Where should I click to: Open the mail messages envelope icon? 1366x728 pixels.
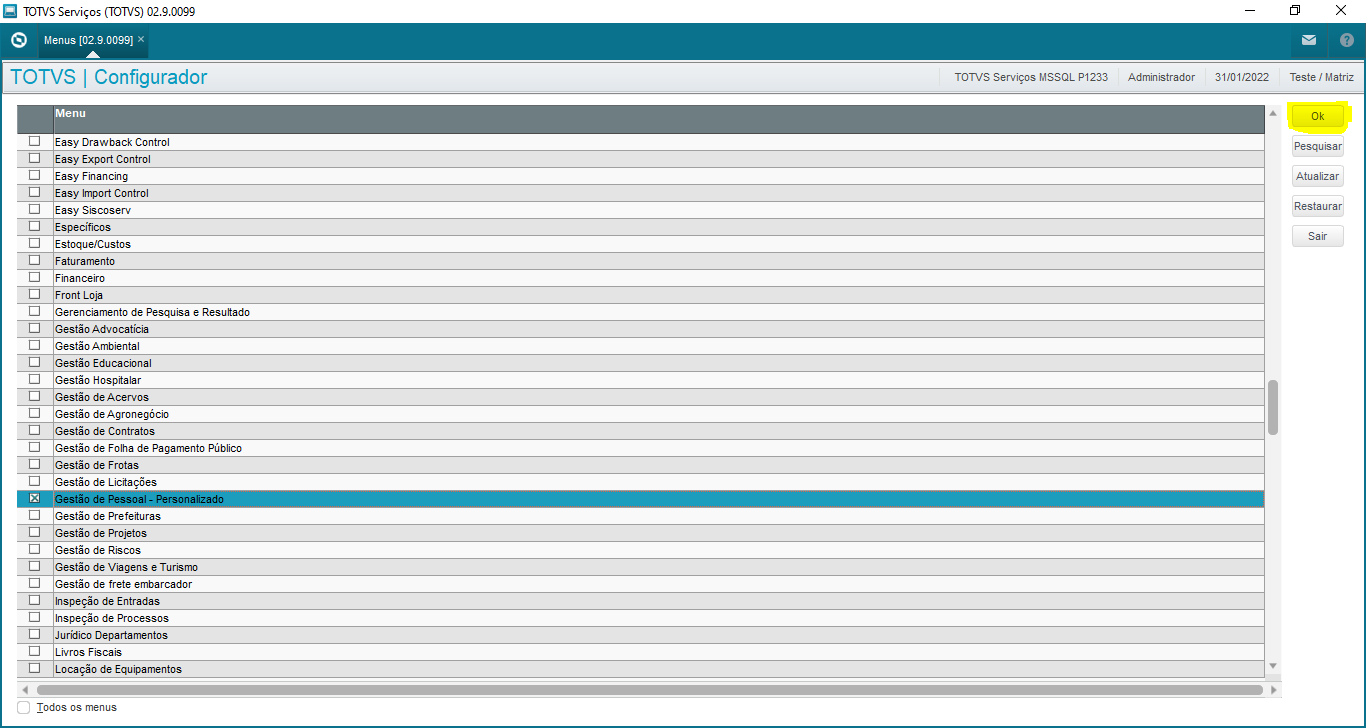click(1309, 40)
